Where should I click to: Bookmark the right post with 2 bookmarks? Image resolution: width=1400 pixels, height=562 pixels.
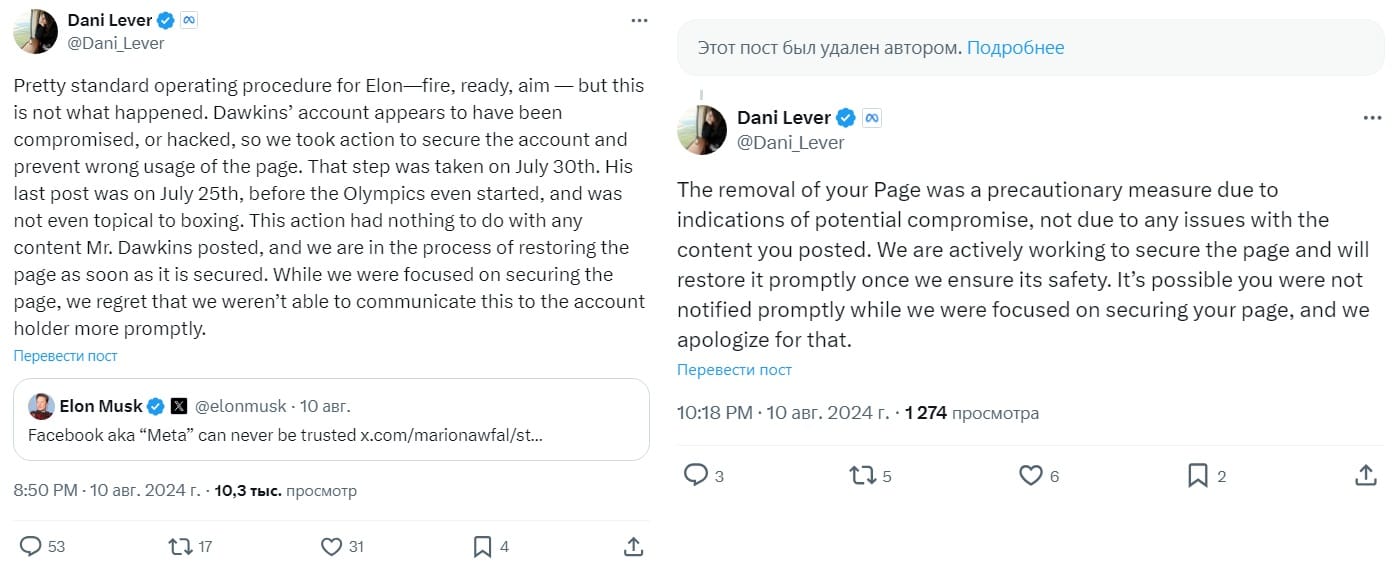pos(1198,476)
